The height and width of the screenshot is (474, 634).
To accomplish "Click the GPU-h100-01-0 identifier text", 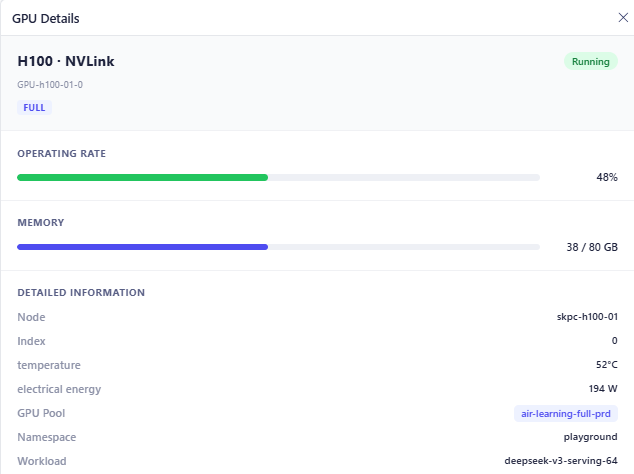I will (x=50, y=85).
